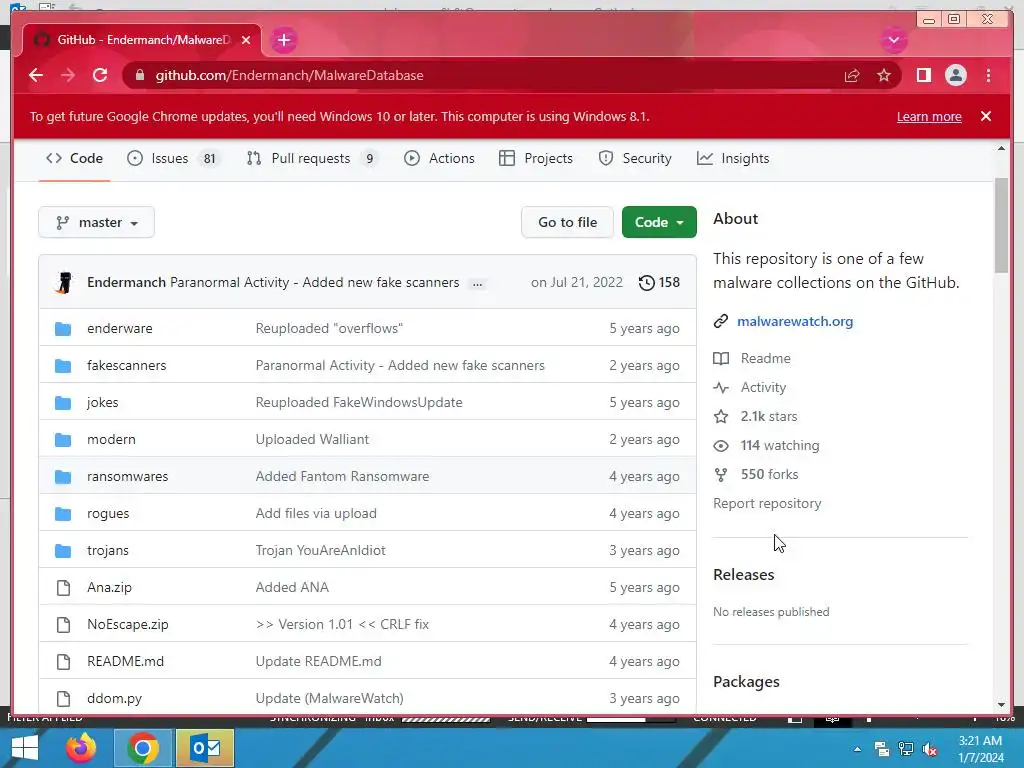Open the 'Added Fantom Ransomware' commit message
Image resolution: width=1024 pixels, height=768 pixels.
342,477
